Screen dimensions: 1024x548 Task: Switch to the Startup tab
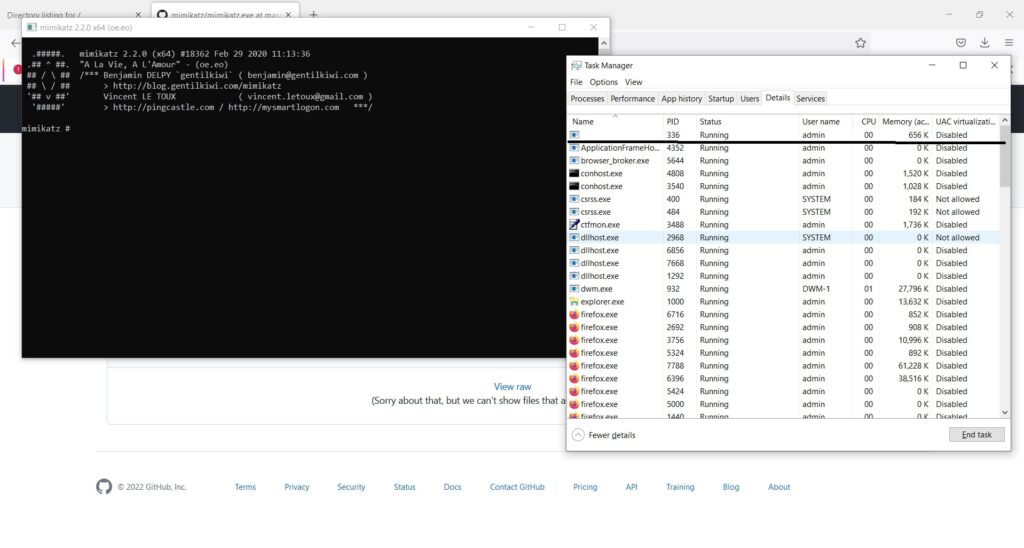point(721,99)
